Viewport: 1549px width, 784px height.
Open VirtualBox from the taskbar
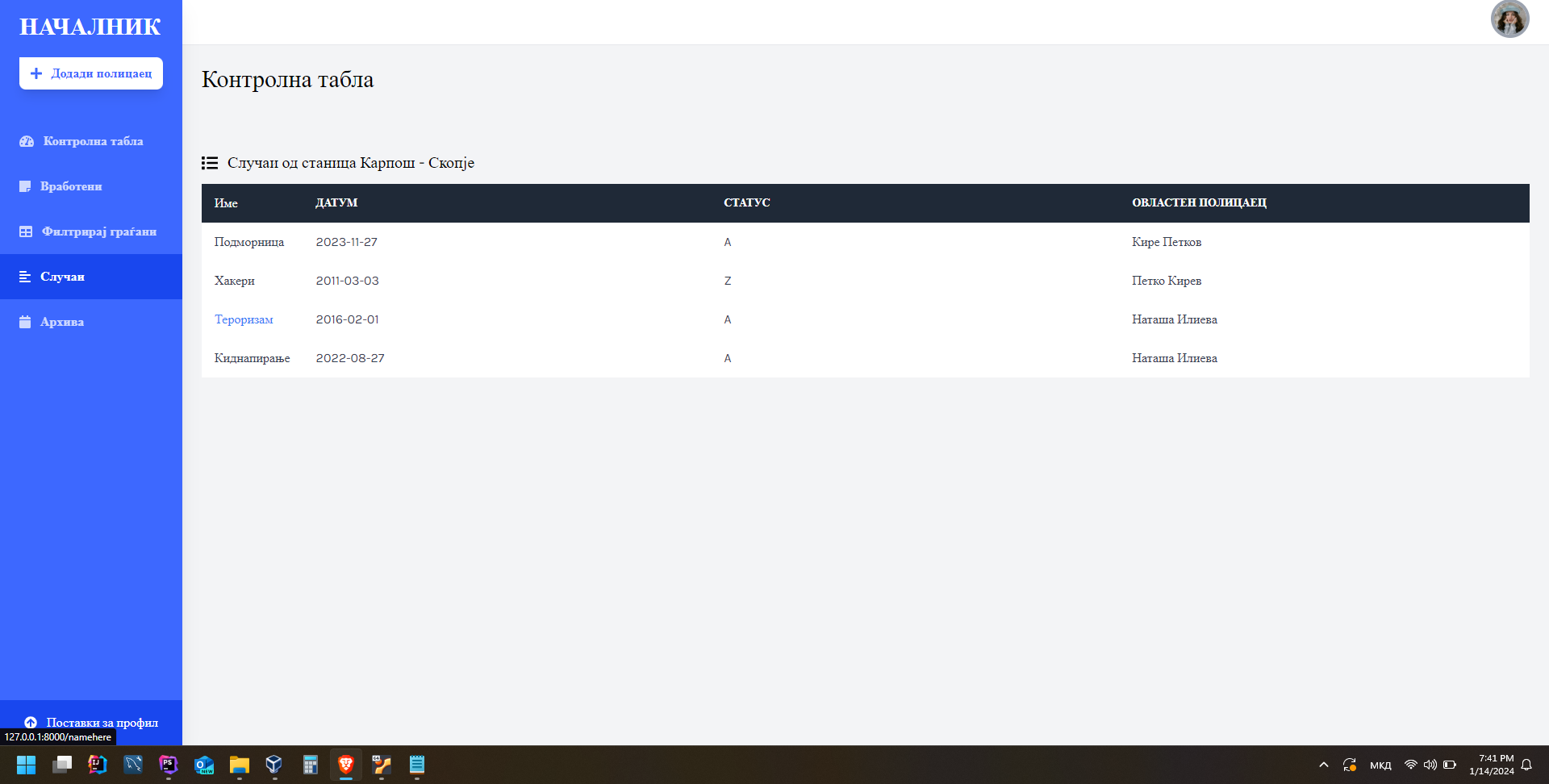274,765
